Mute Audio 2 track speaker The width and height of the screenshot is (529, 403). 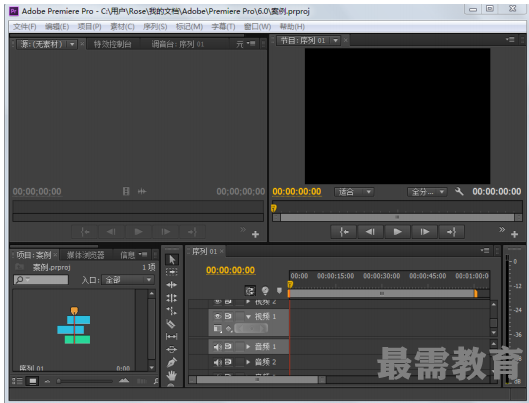click(x=218, y=362)
